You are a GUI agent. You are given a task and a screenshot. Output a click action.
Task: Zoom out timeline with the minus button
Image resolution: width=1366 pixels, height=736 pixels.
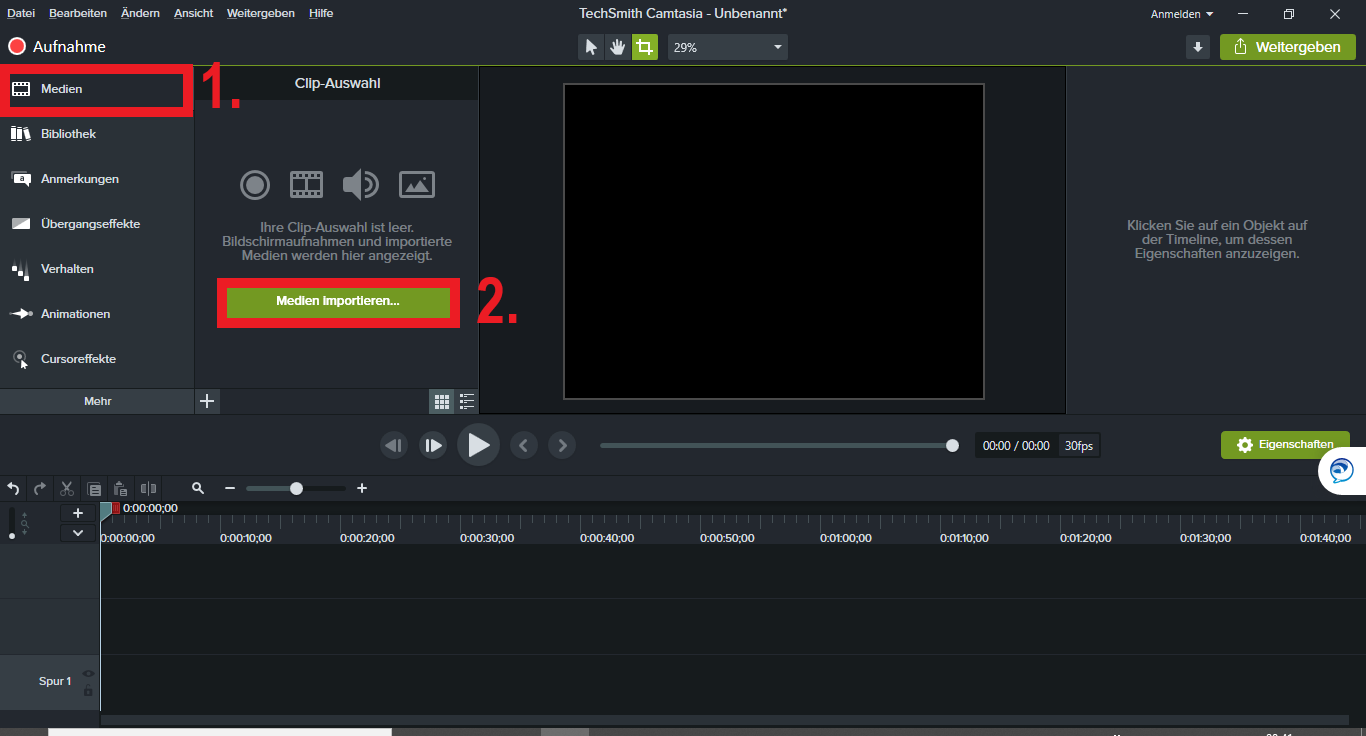click(230, 488)
